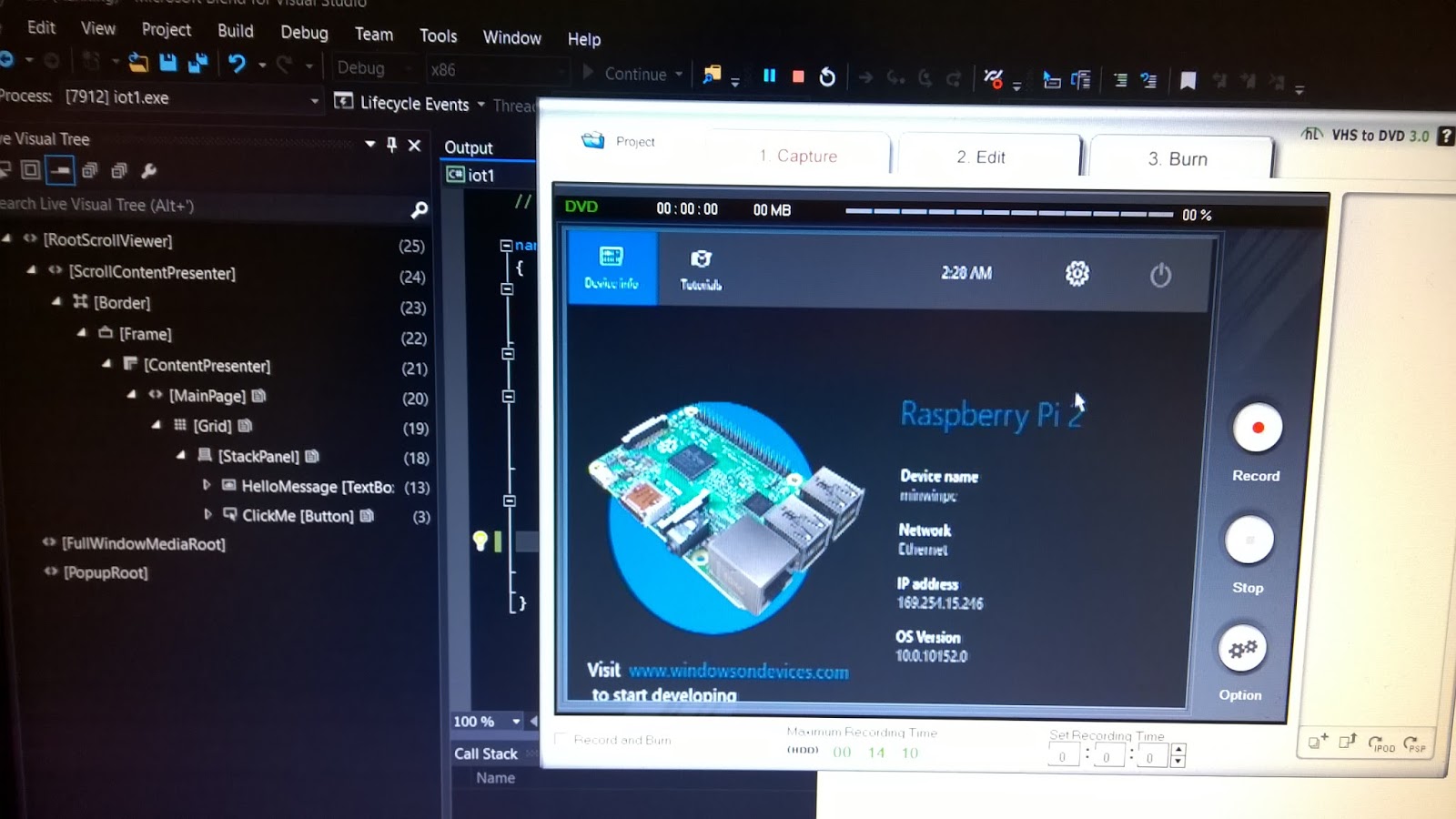
Task: Click the power toggle on the device screen
Action: tap(1160, 274)
